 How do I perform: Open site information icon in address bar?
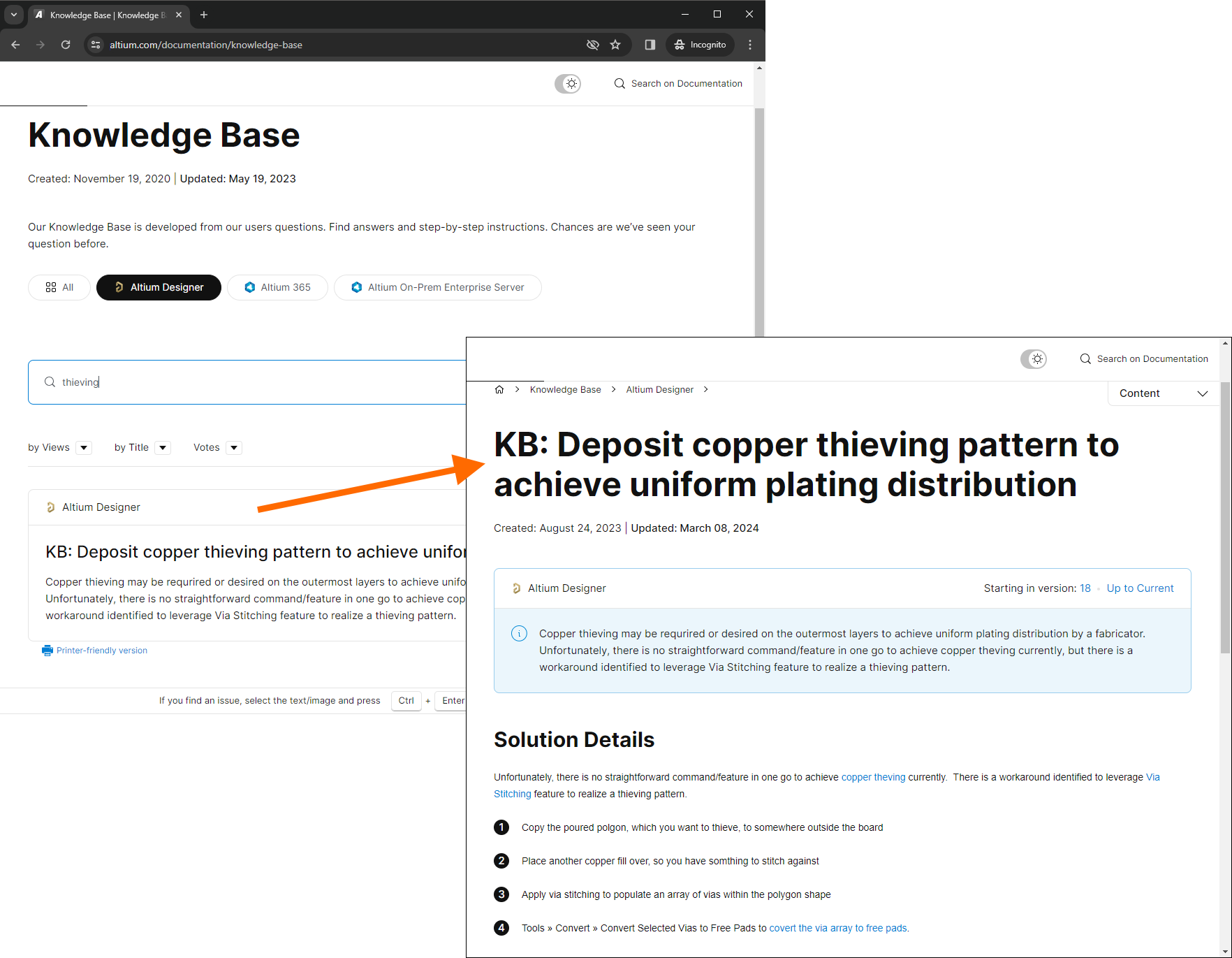click(x=96, y=45)
